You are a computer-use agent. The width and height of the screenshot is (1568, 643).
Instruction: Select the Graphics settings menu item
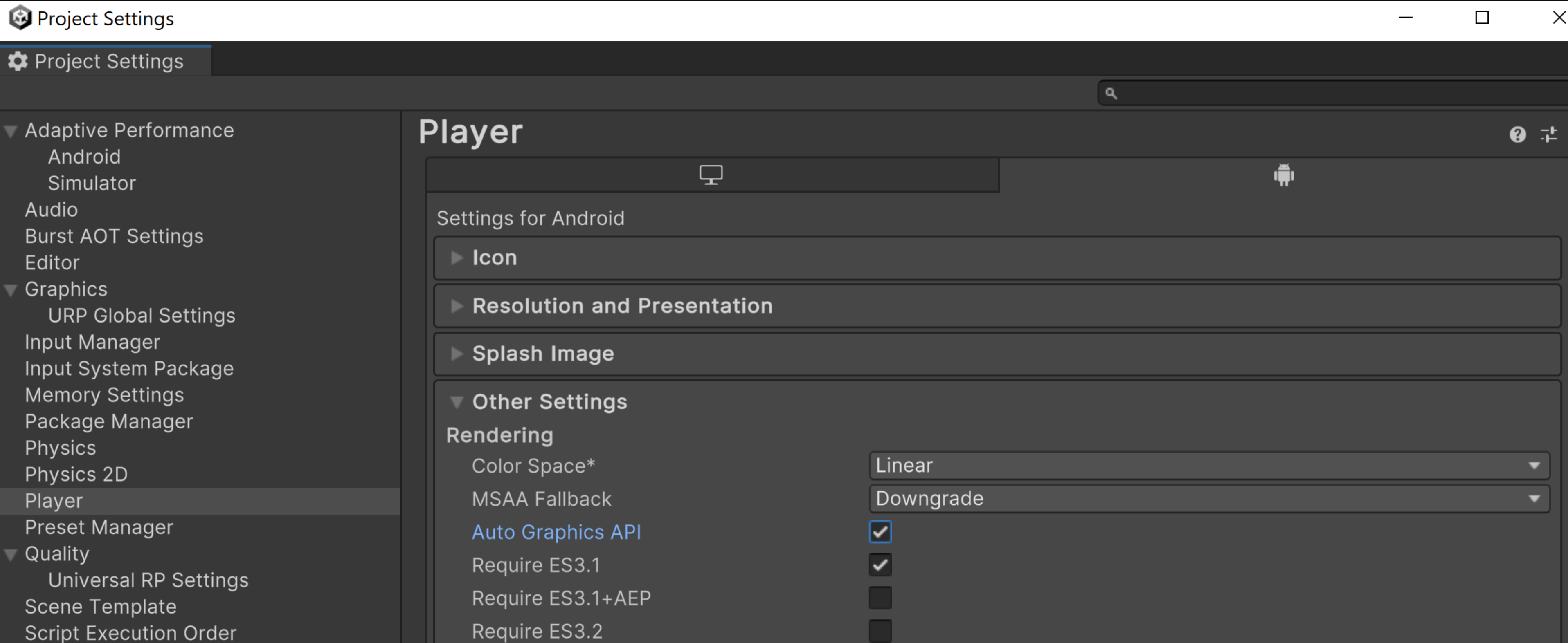pos(66,288)
